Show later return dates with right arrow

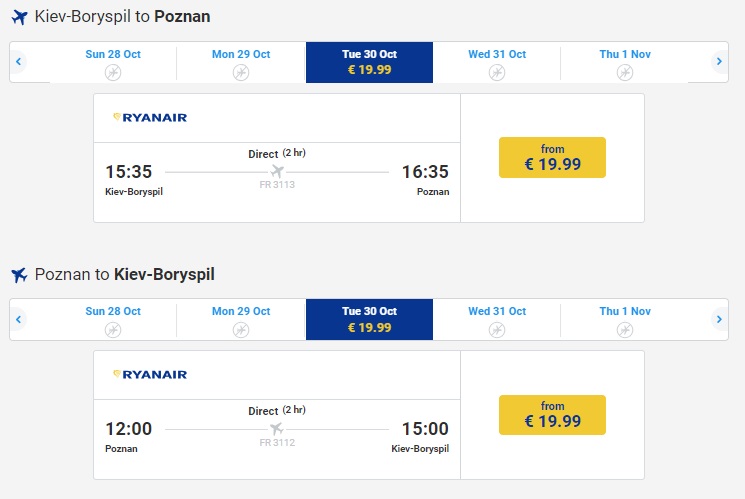tap(719, 319)
